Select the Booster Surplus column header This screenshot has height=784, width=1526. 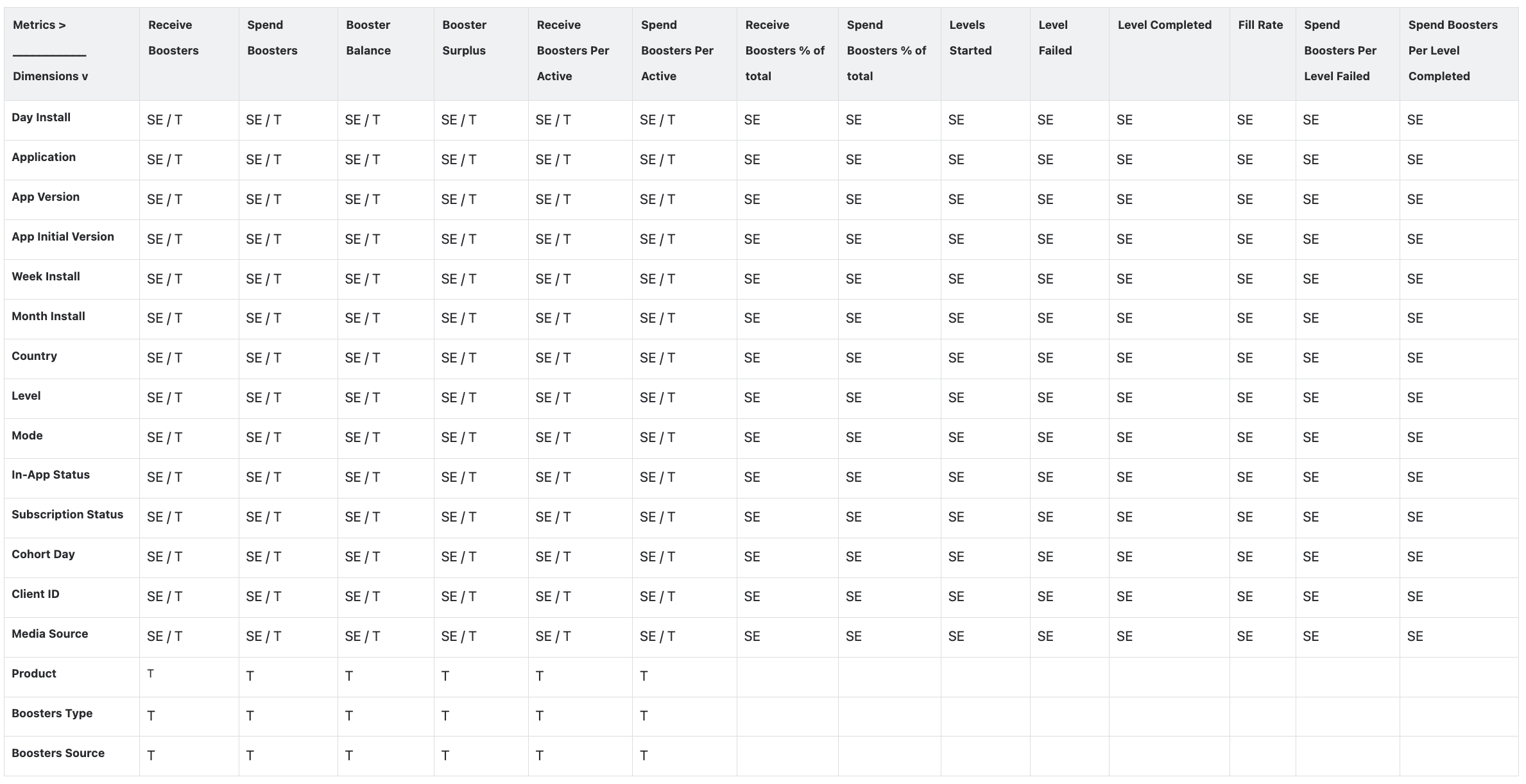[464, 38]
